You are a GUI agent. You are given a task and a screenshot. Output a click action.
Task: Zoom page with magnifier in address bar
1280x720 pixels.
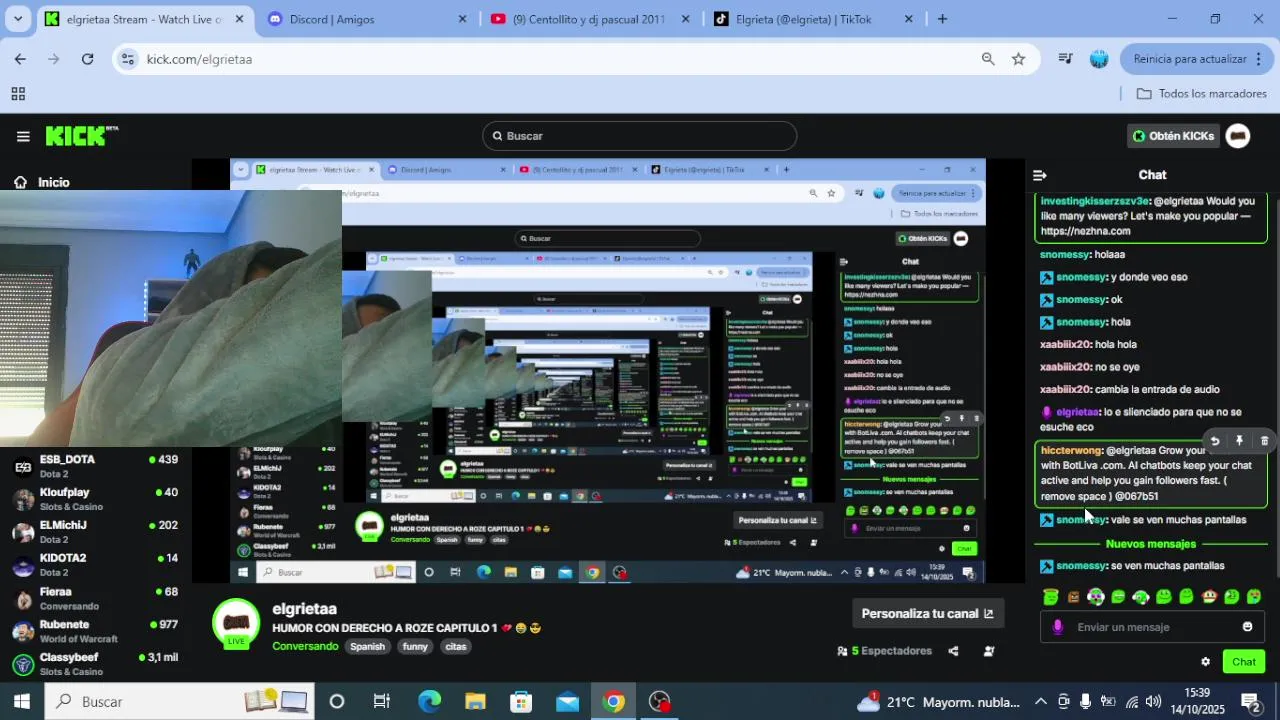point(988,59)
